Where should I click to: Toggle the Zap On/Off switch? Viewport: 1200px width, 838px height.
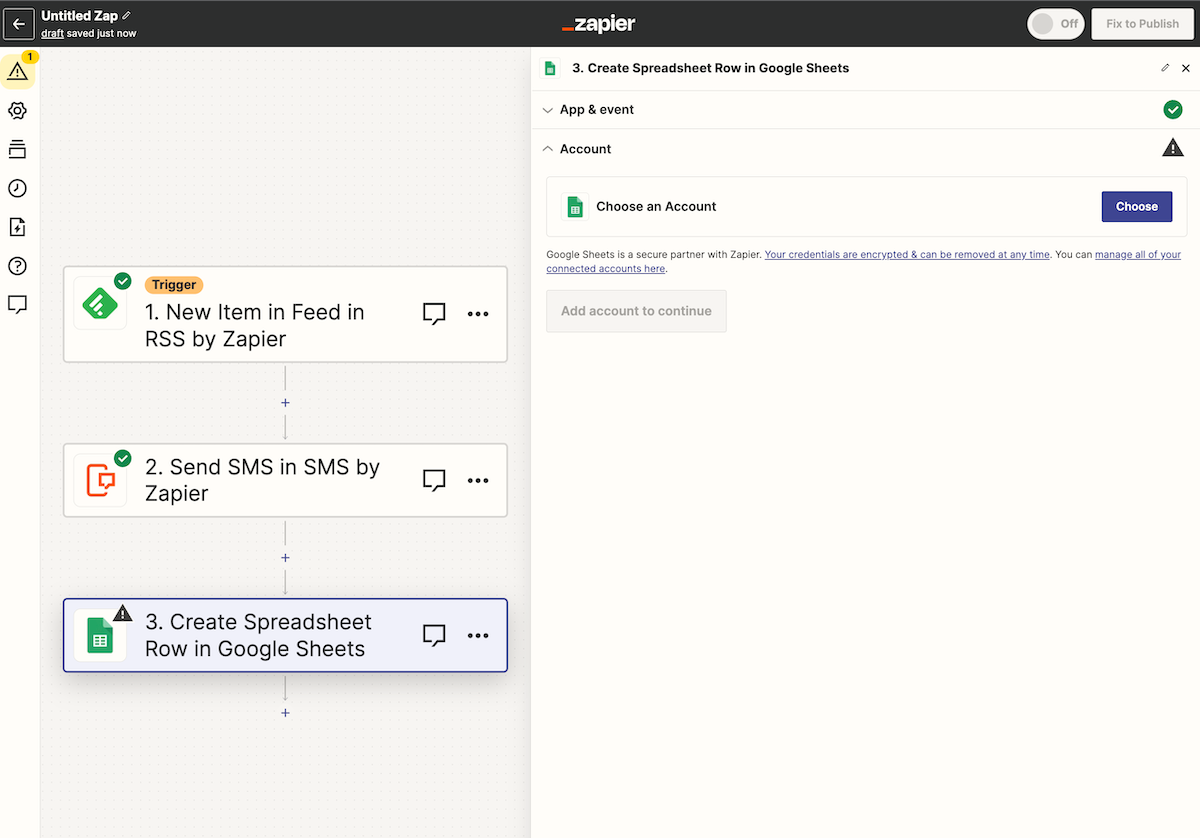[1055, 24]
